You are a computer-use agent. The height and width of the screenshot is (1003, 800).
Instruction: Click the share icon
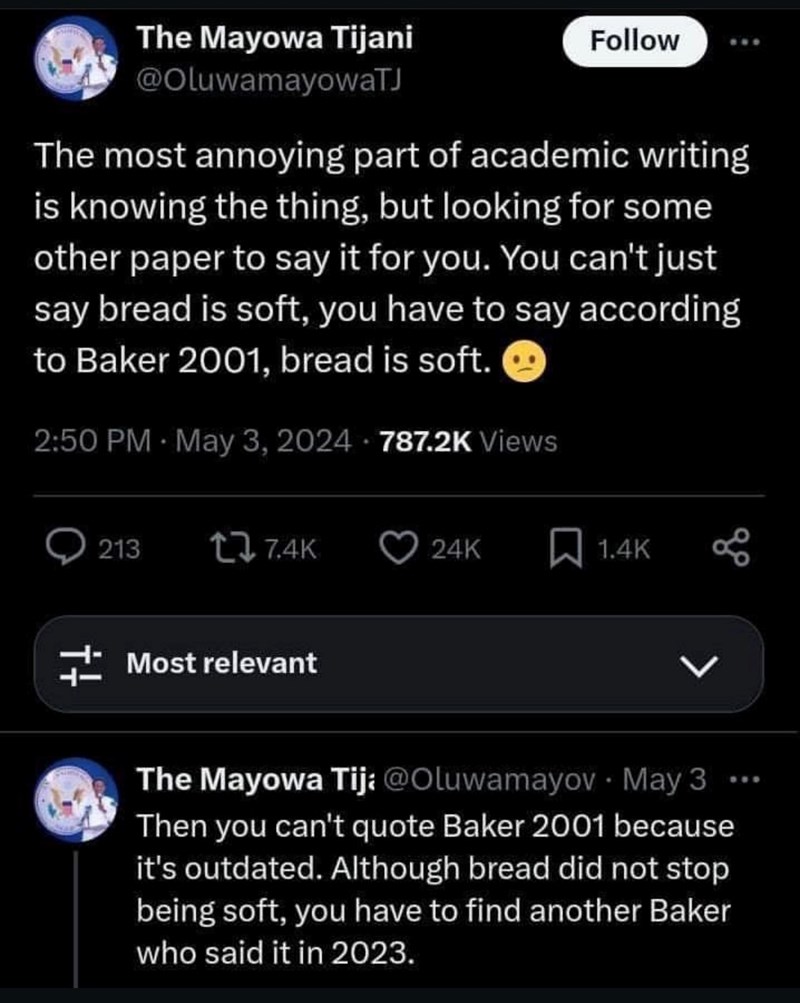tap(731, 546)
